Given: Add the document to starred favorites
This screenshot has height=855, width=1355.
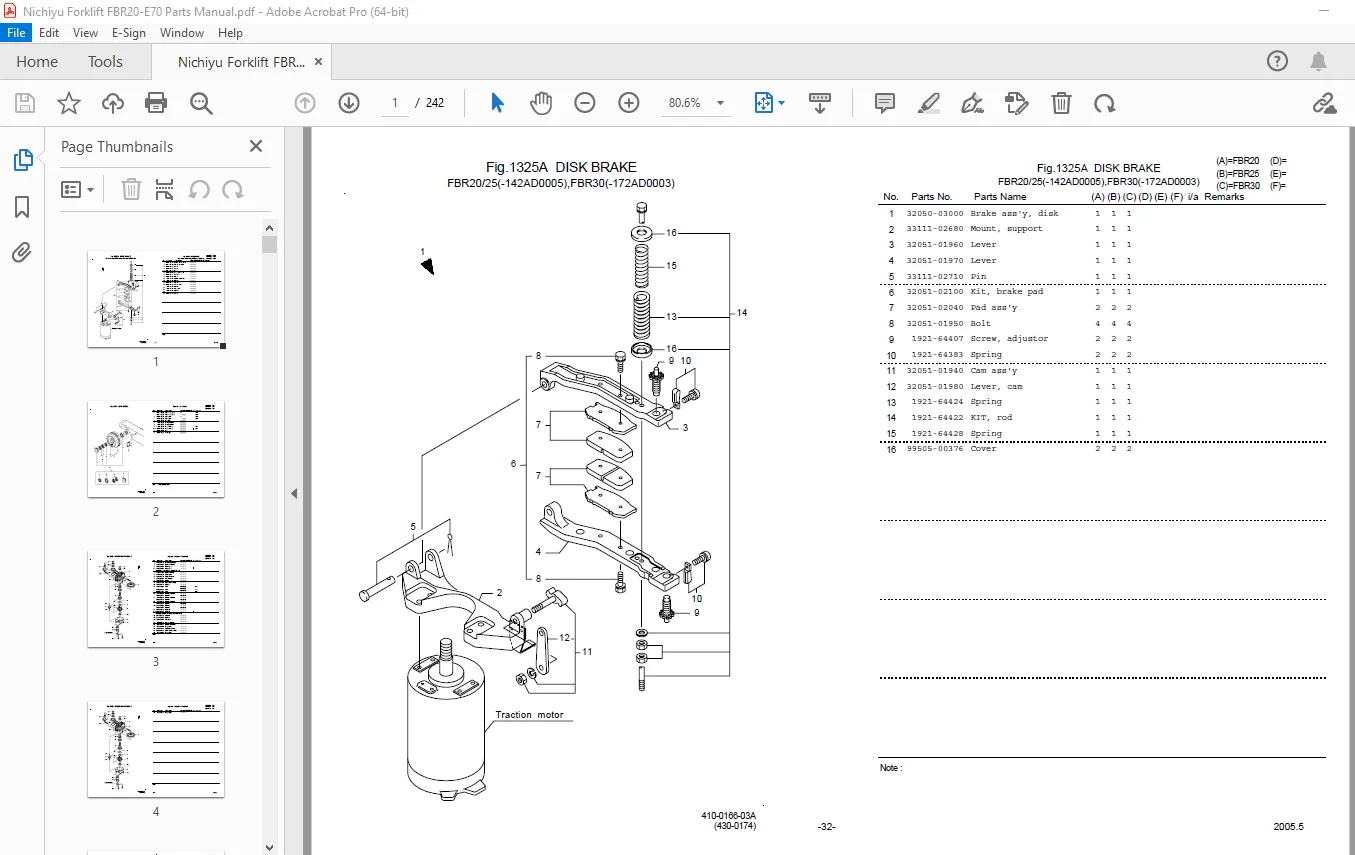Looking at the screenshot, I should click(68, 103).
